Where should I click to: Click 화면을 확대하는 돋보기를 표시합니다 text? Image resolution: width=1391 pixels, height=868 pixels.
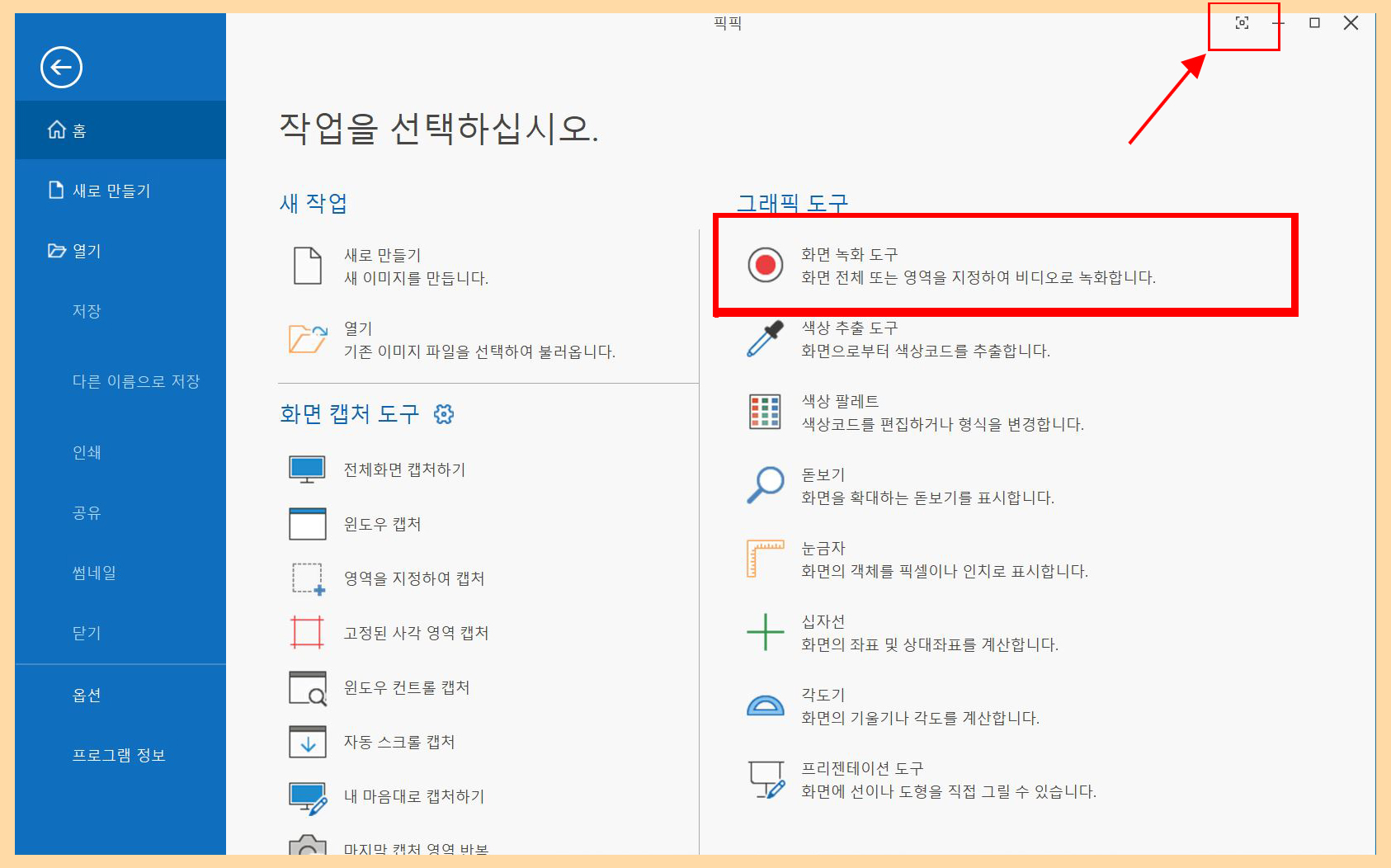point(927,498)
